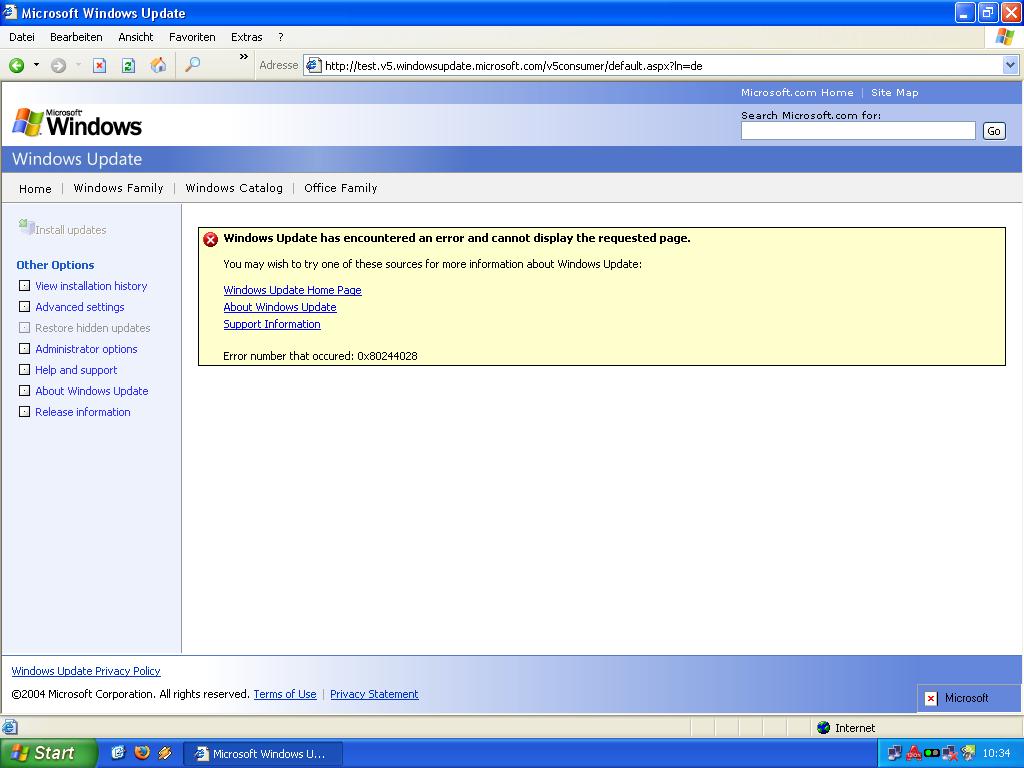Click the box beside Administrator options
Image resolution: width=1024 pixels, height=768 pixels.
[x=24, y=348]
